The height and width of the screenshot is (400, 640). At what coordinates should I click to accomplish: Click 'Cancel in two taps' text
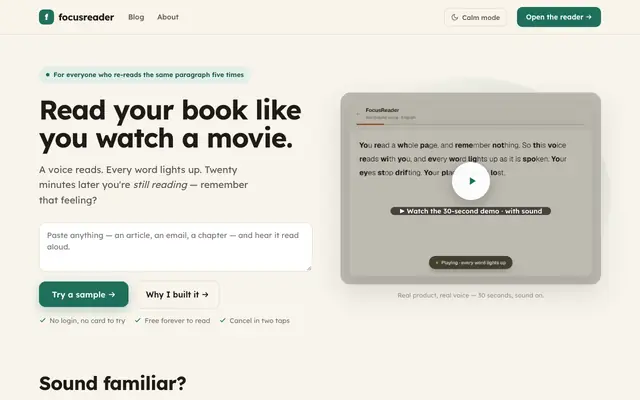[255, 321]
